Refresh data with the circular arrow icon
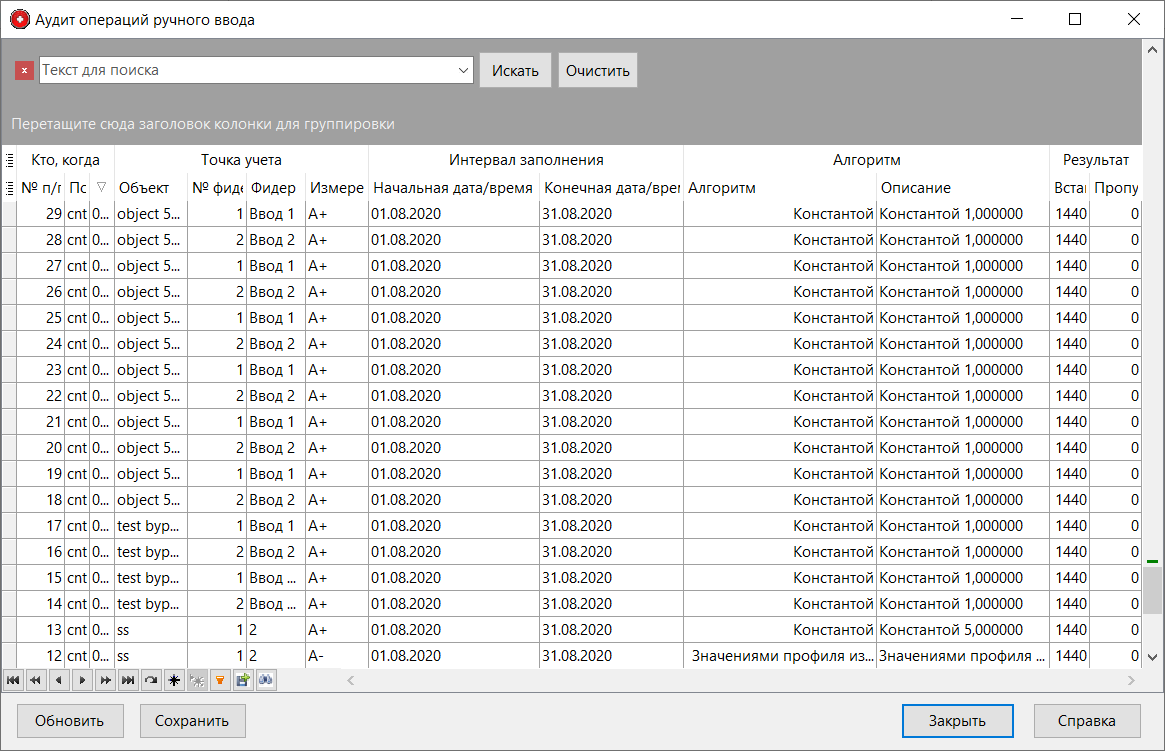Viewport: 1165px width, 751px height. pos(151,680)
